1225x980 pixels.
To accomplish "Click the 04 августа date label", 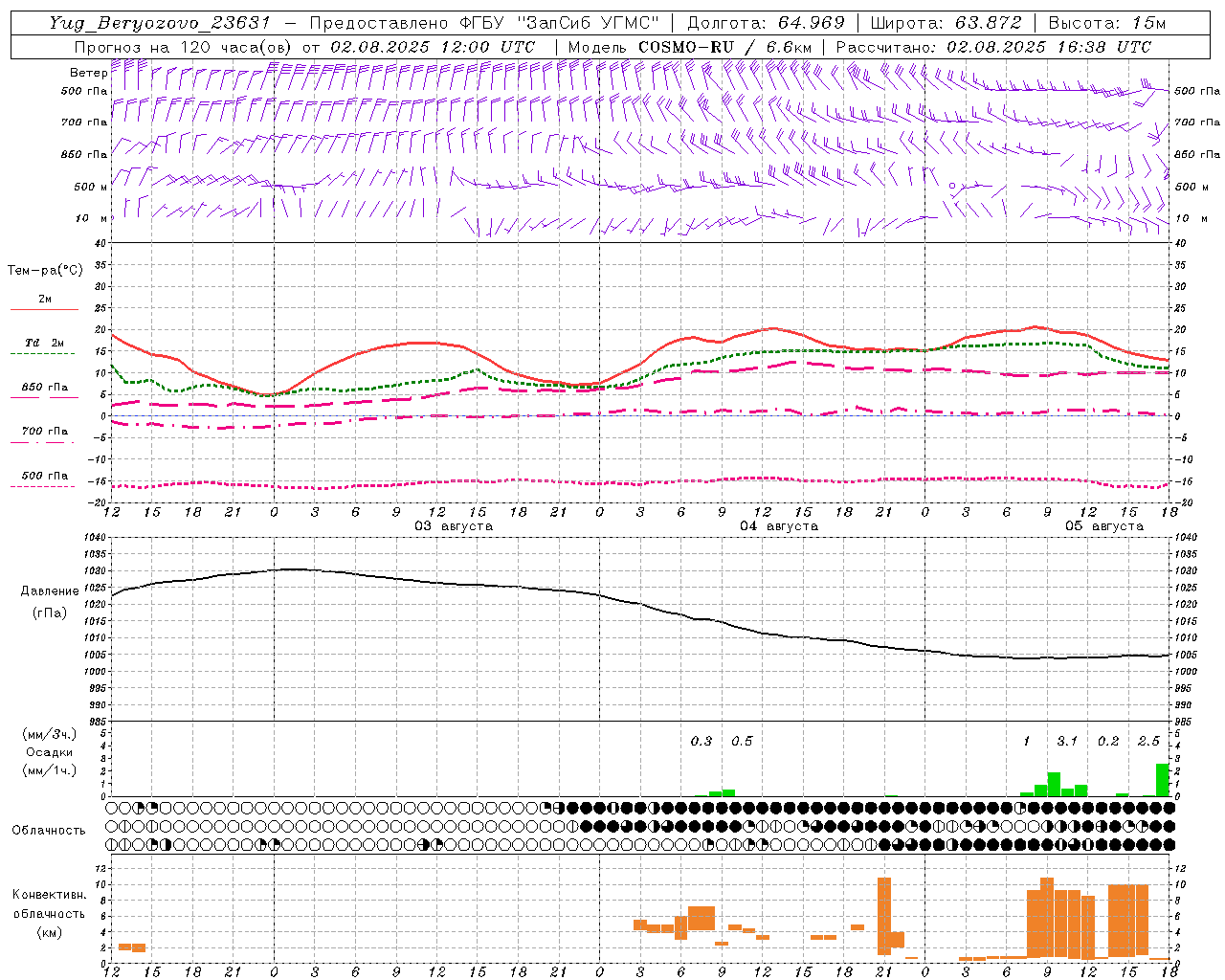I will click(x=779, y=525).
